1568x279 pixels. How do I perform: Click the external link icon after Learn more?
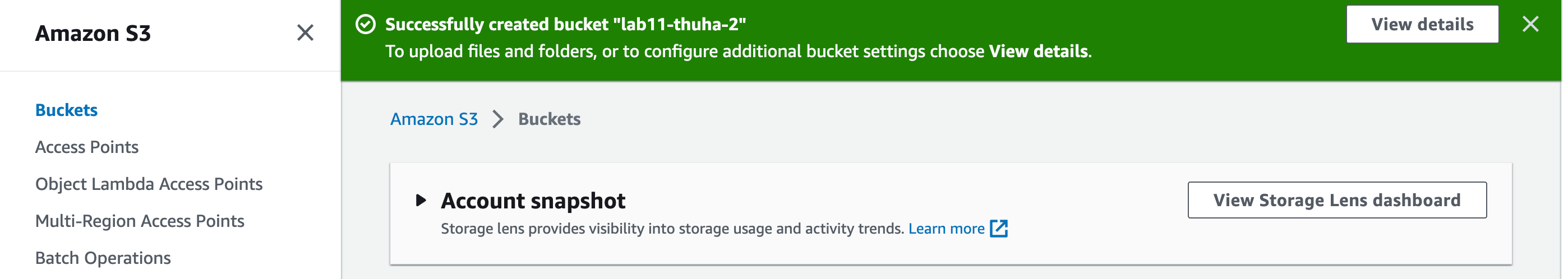(x=999, y=229)
